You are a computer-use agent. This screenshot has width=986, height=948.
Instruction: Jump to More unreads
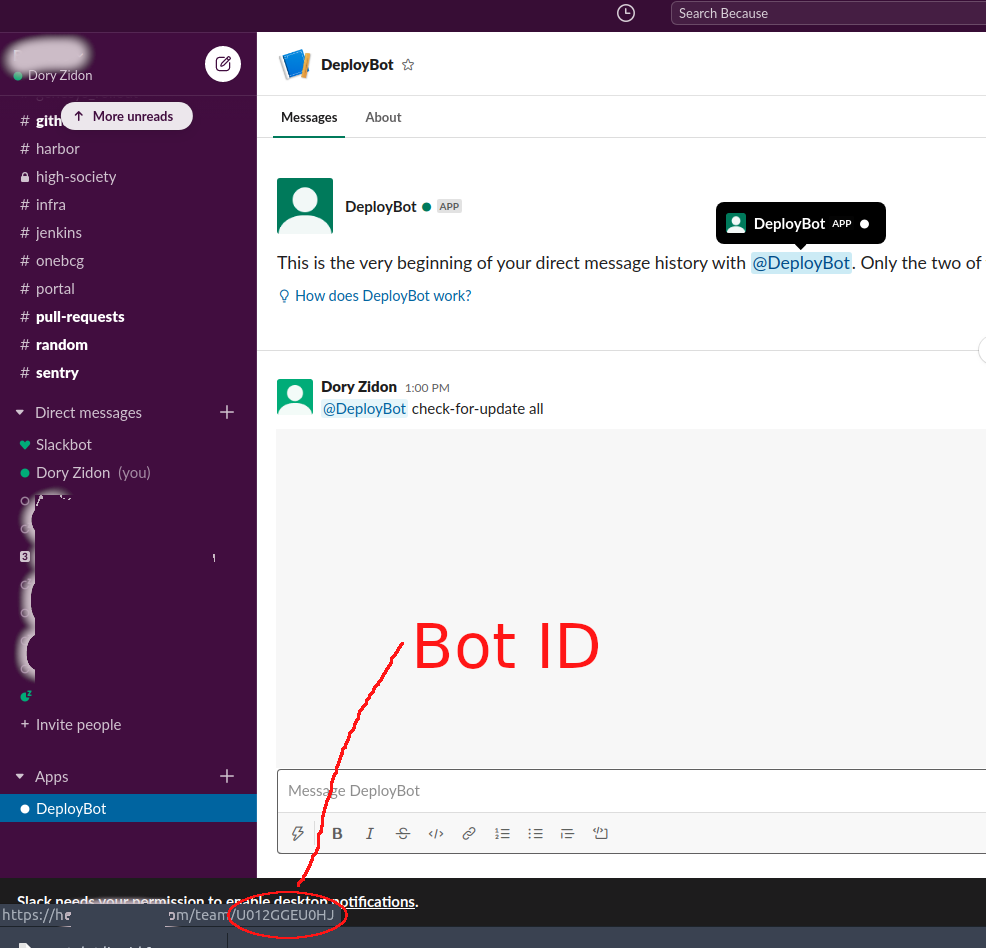click(x=127, y=116)
